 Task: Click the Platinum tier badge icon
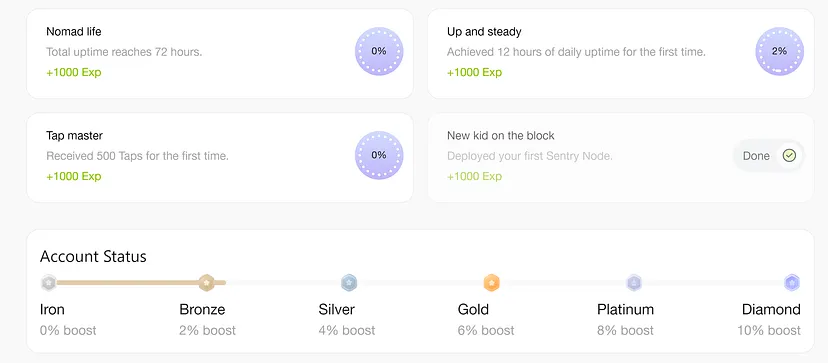[x=634, y=283]
